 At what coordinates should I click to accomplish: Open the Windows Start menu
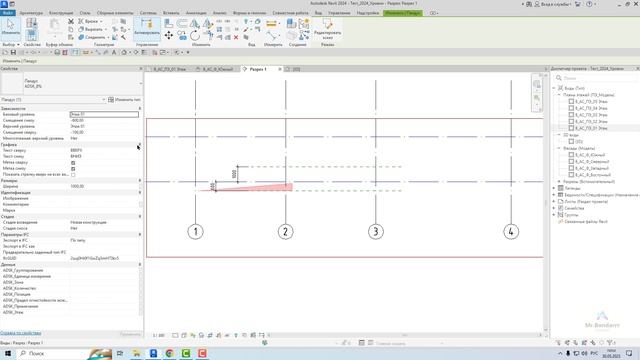[7, 353]
